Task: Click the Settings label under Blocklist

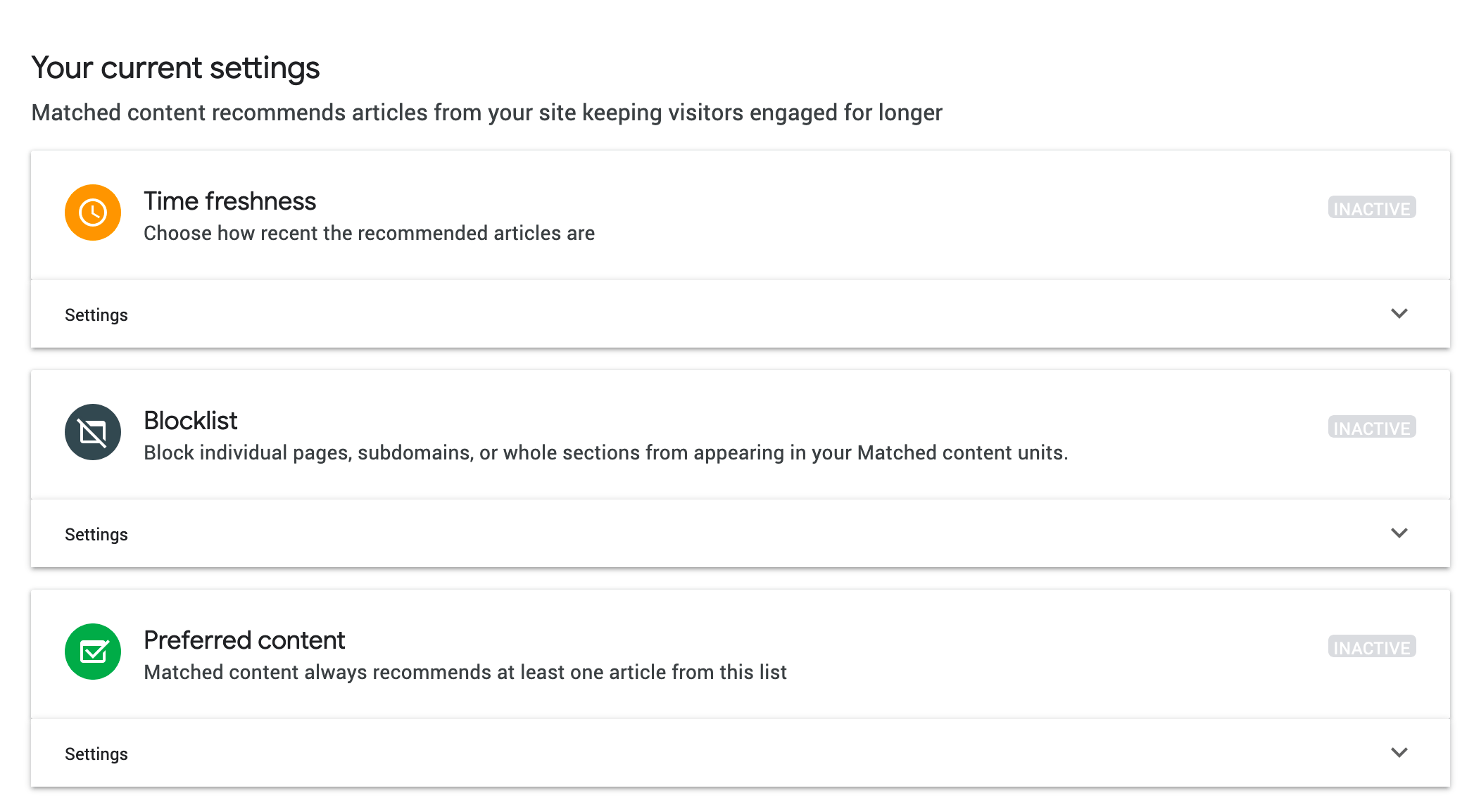Action: click(96, 535)
